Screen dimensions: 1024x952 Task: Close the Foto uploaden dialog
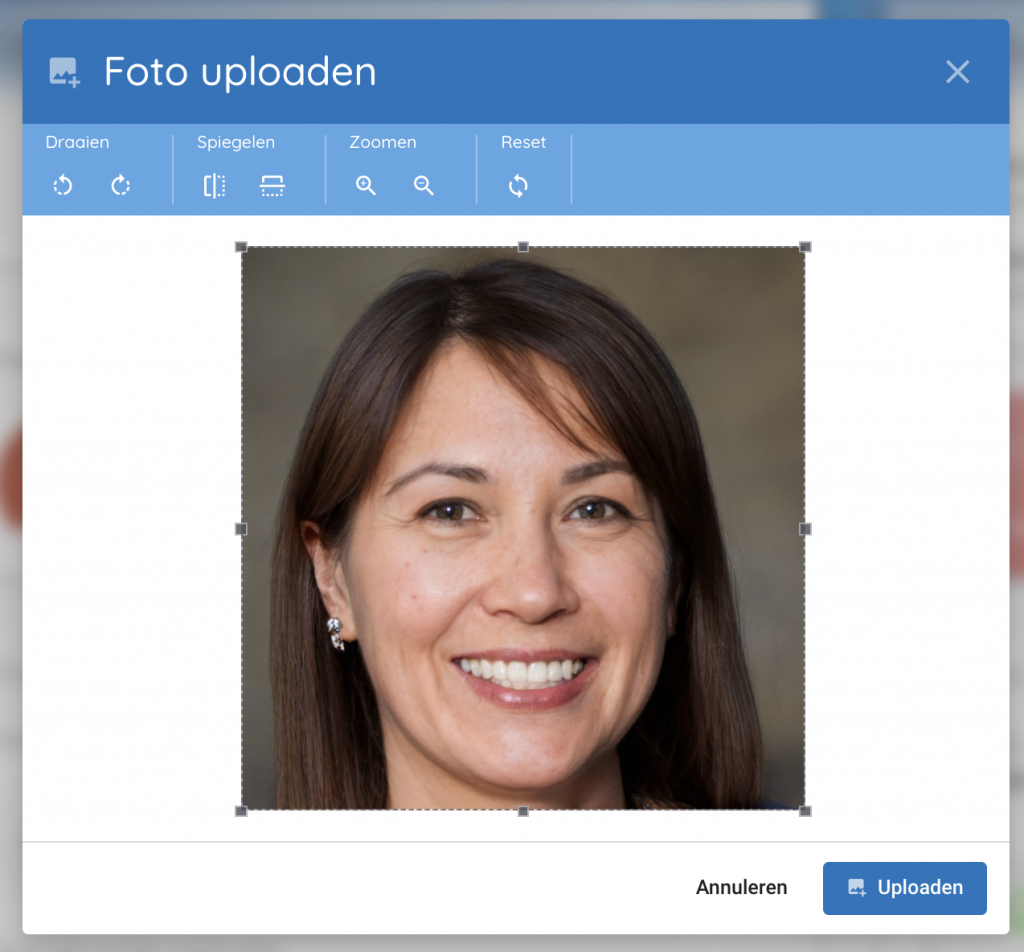(957, 72)
